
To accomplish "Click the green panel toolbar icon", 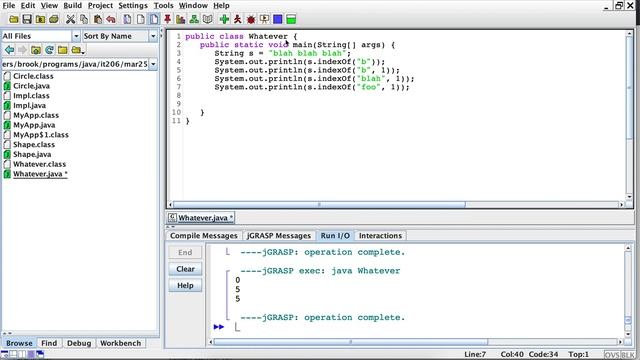I will [291, 19].
